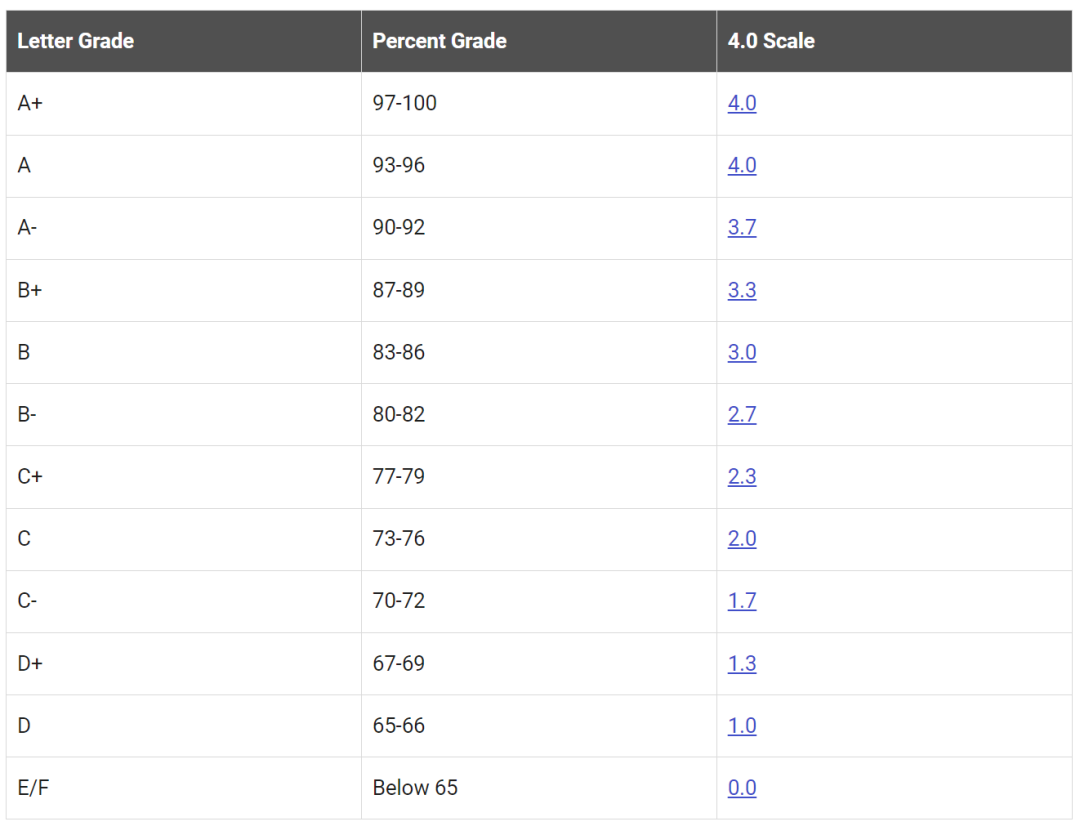Select the 4.0 Scale column header
1080x835 pixels.
[895, 41]
